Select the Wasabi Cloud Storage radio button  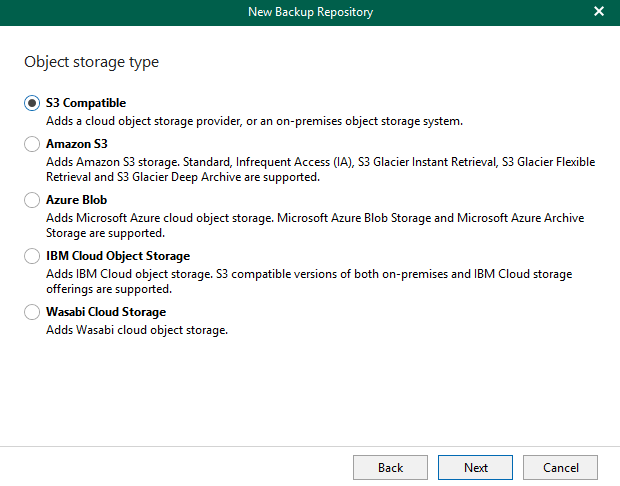[32, 312]
